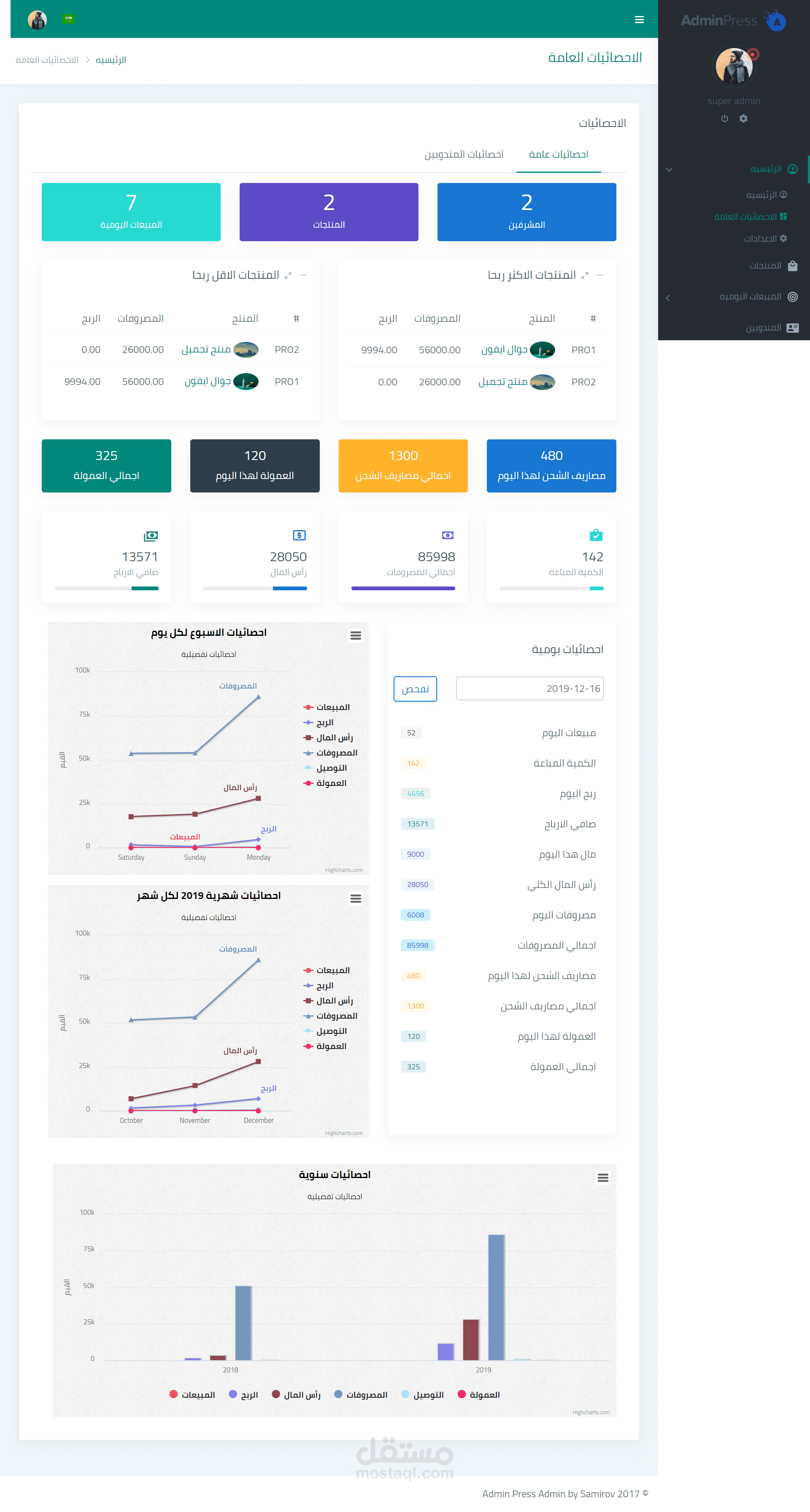Open settings gear beside super admin profile
Screen dimensions: 810x1512
[x=744, y=118]
